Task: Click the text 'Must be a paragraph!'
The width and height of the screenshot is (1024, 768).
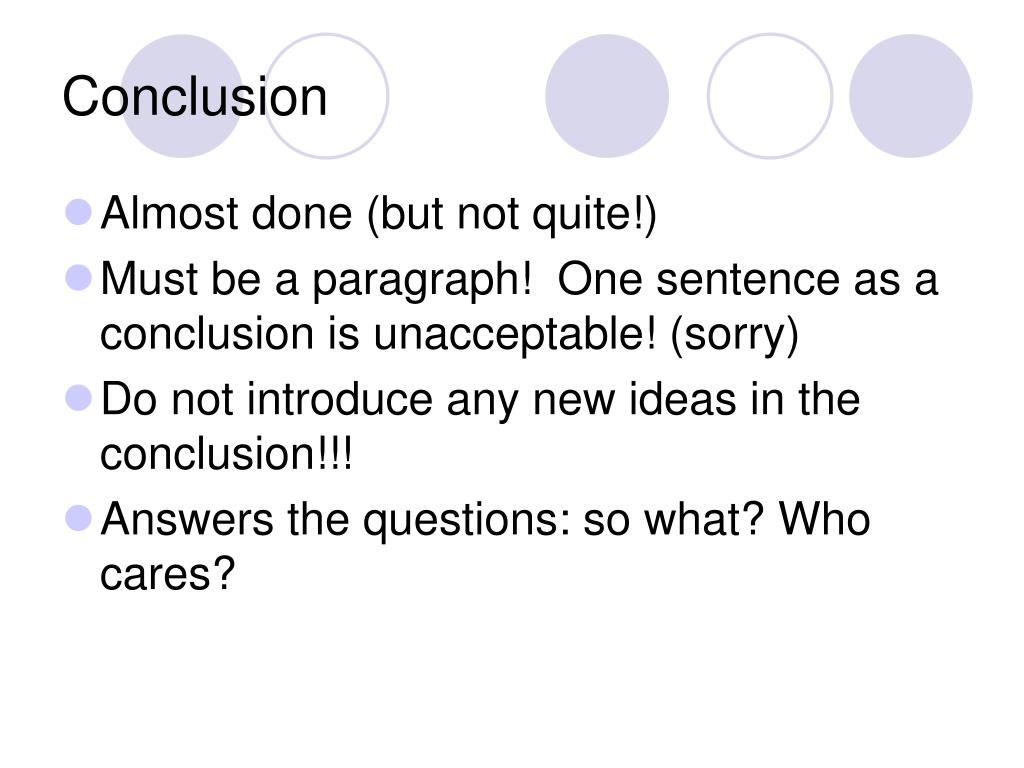Action: (x=317, y=280)
